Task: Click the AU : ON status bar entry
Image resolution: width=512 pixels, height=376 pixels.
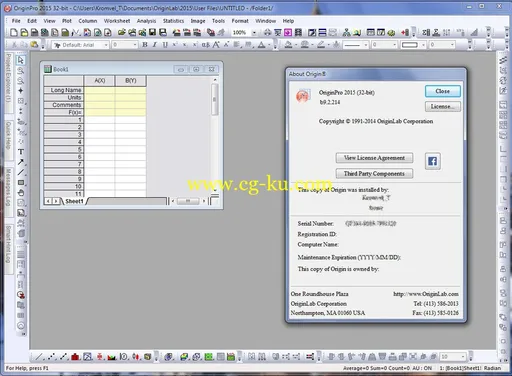Action: (422, 368)
